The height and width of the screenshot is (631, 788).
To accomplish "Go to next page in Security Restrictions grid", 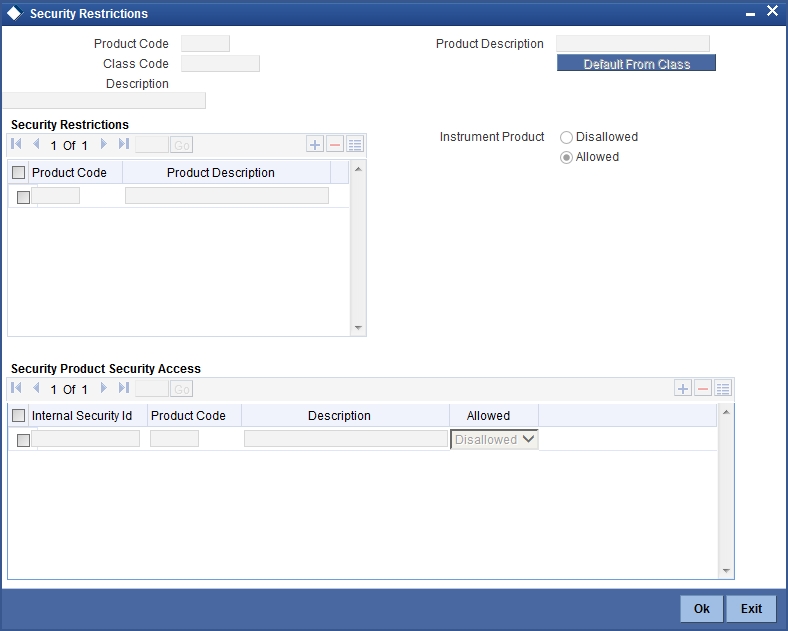I will pyautogui.click(x=104, y=144).
